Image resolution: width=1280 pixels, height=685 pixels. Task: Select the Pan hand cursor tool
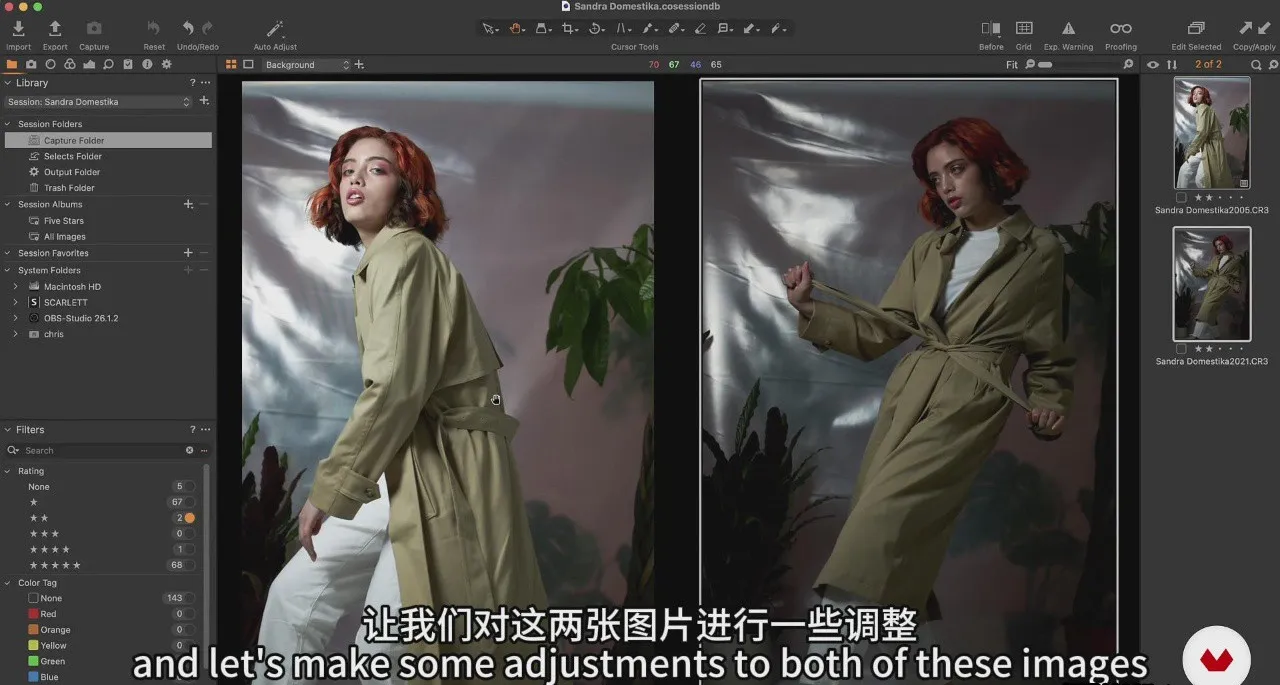(518, 29)
